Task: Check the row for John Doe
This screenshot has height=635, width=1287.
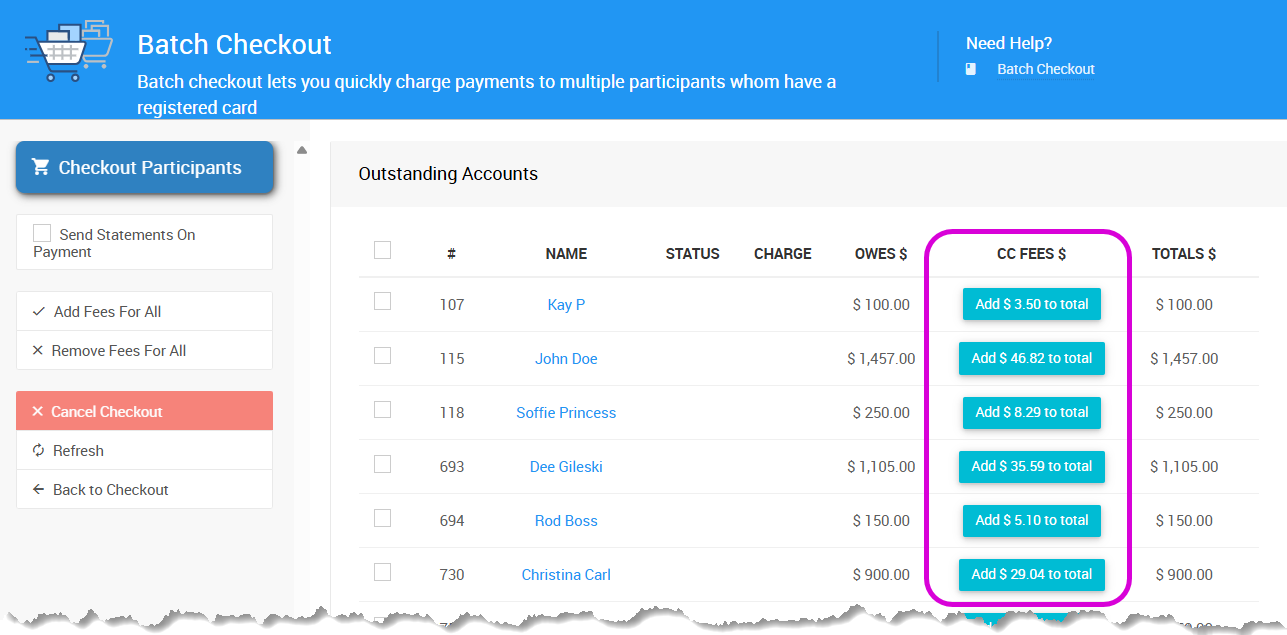Action: (382, 355)
